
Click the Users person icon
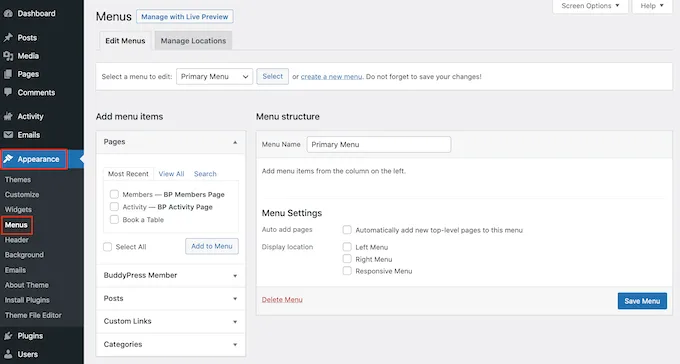tap(8, 354)
